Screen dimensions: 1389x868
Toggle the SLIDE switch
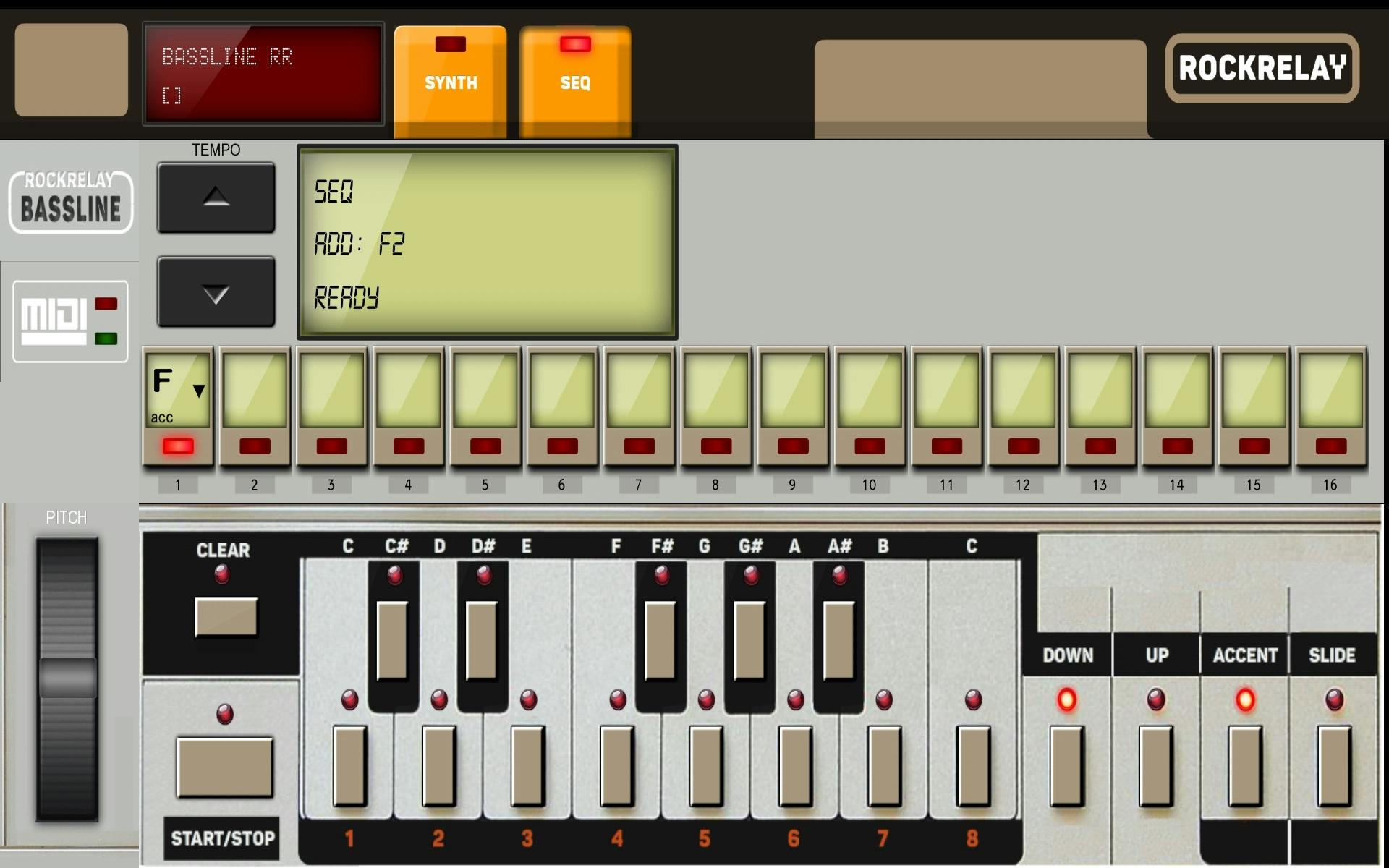click(1333, 767)
